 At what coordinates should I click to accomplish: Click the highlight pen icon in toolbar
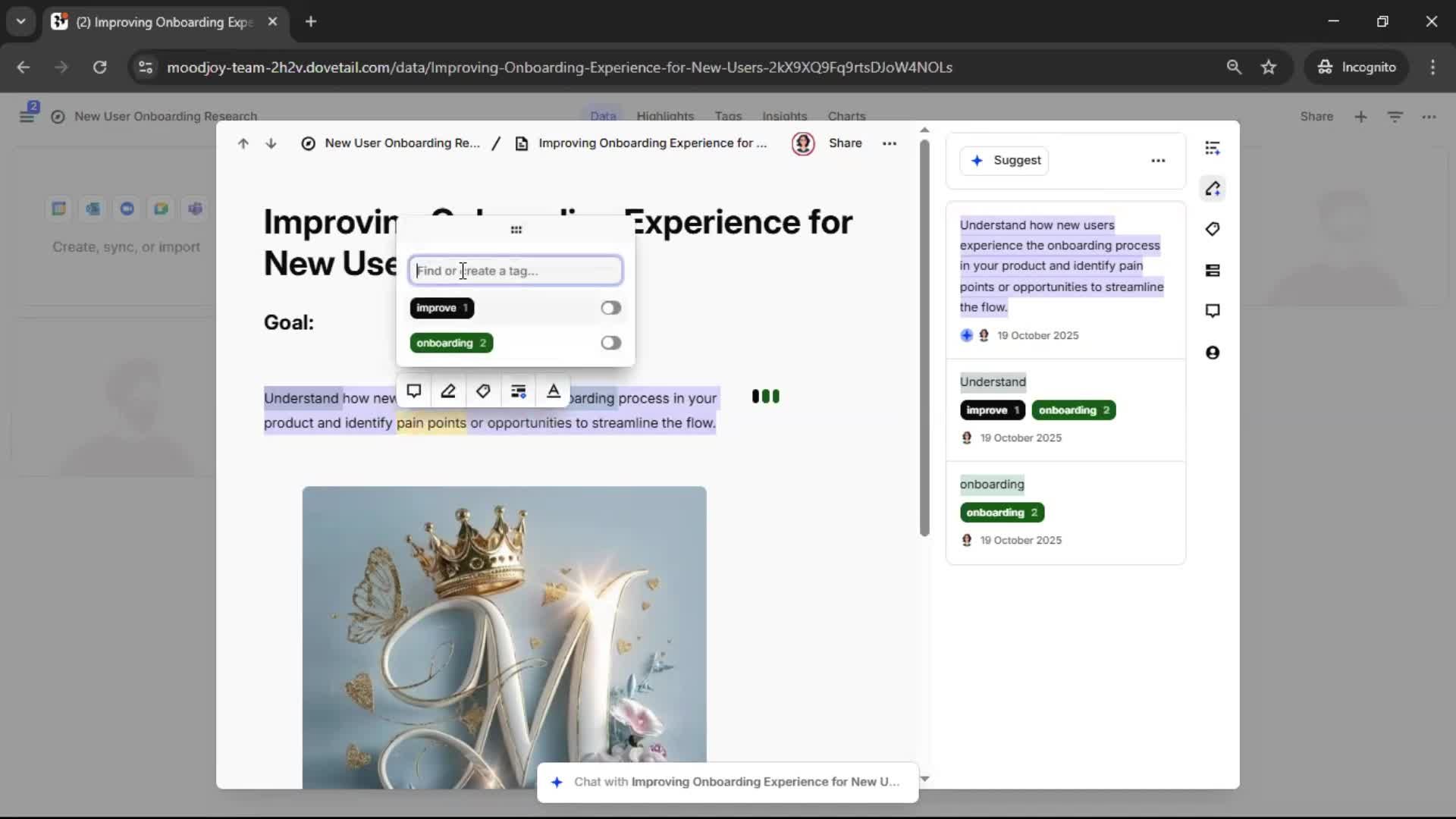[x=448, y=391]
